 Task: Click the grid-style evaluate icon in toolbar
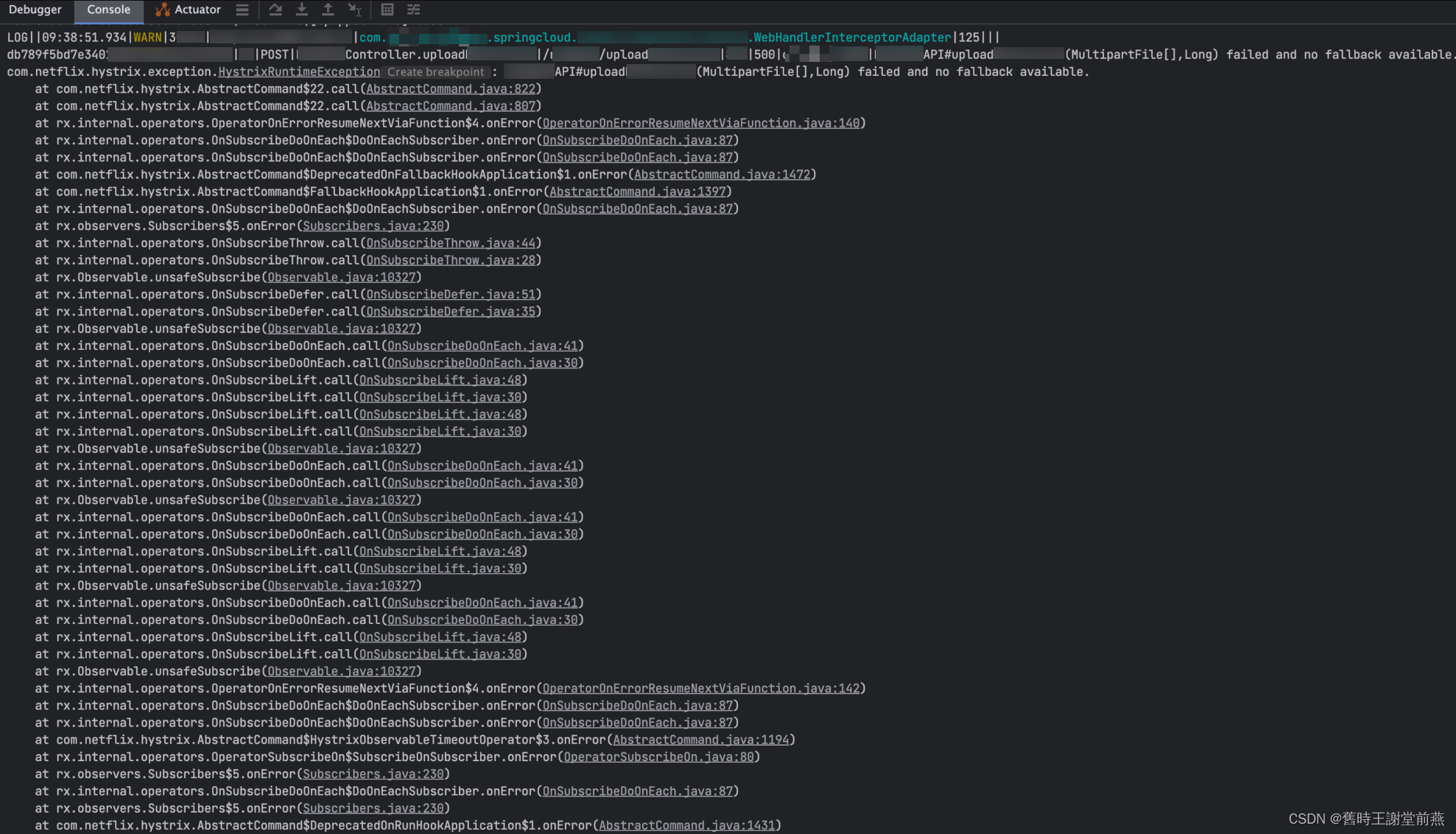[387, 10]
